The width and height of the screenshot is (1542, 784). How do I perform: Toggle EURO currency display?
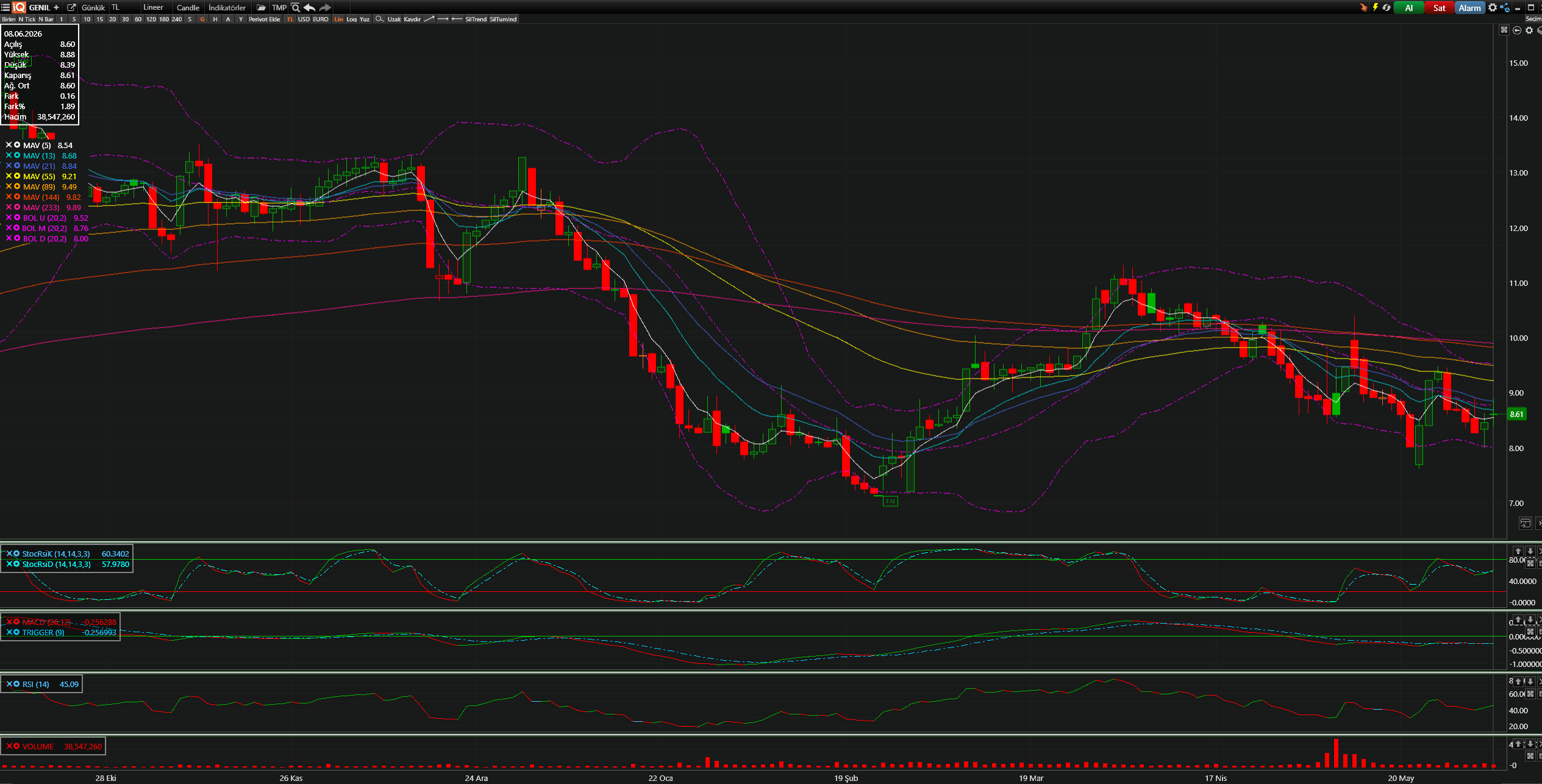click(x=321, y=19)
